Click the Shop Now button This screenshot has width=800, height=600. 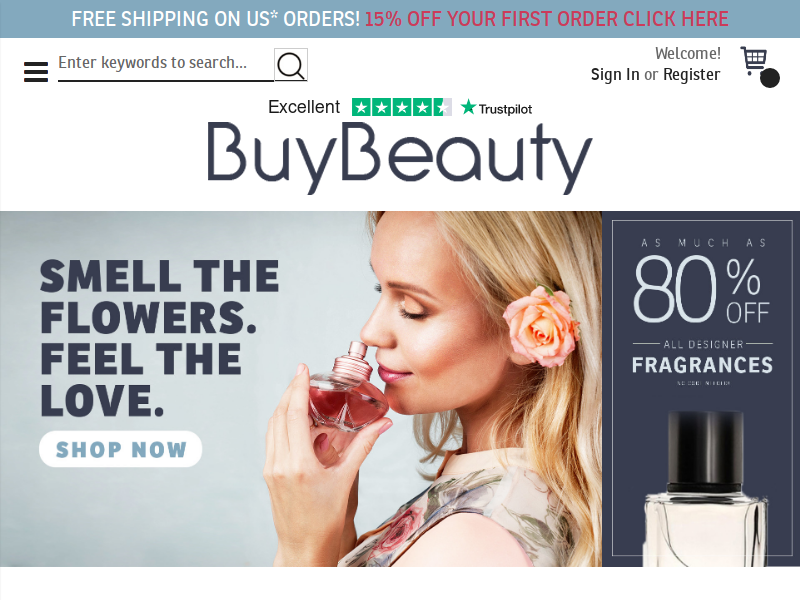(x=120, y=449)
